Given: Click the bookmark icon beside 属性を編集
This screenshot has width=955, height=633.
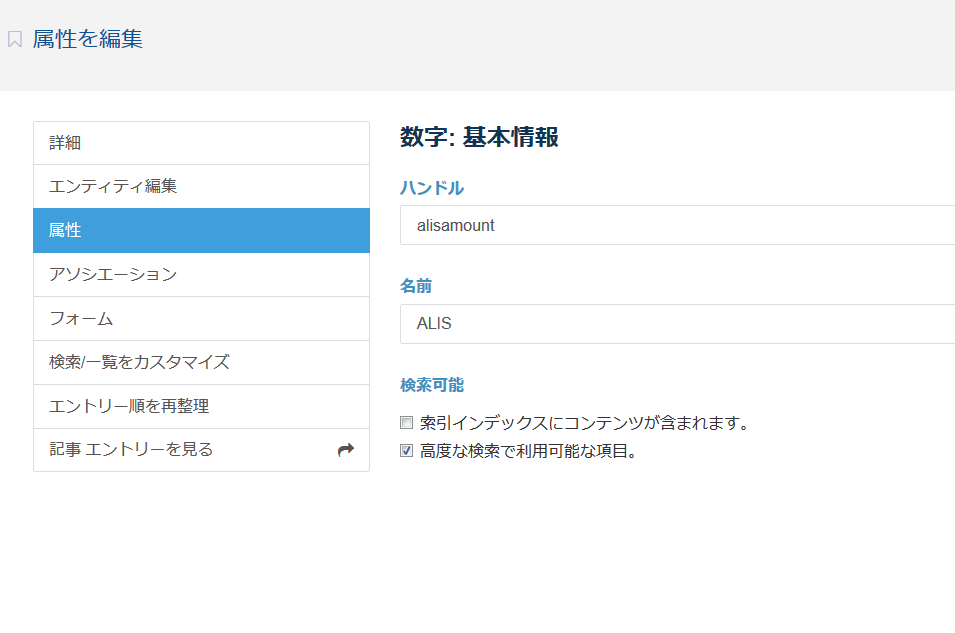Looking at the screenshot, I should 15,40.
